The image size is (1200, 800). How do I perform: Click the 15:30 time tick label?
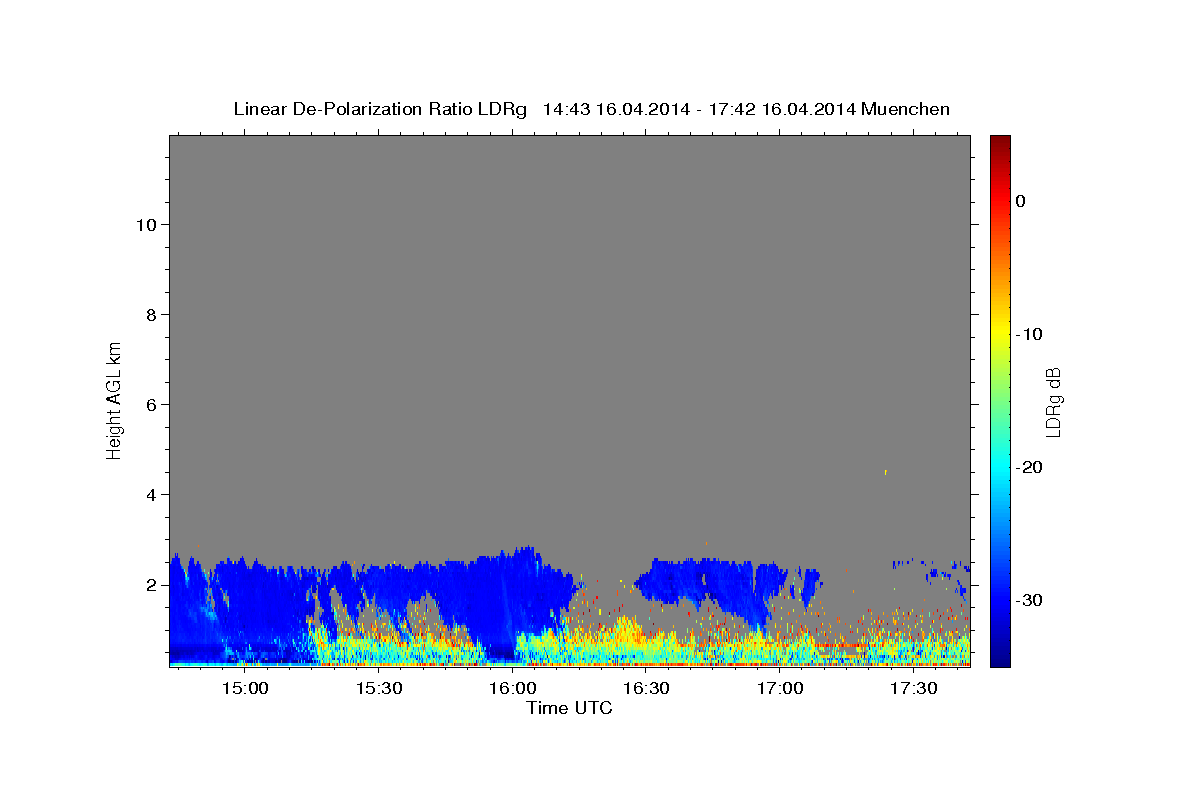pyautogui.click(x=378, y=689)
